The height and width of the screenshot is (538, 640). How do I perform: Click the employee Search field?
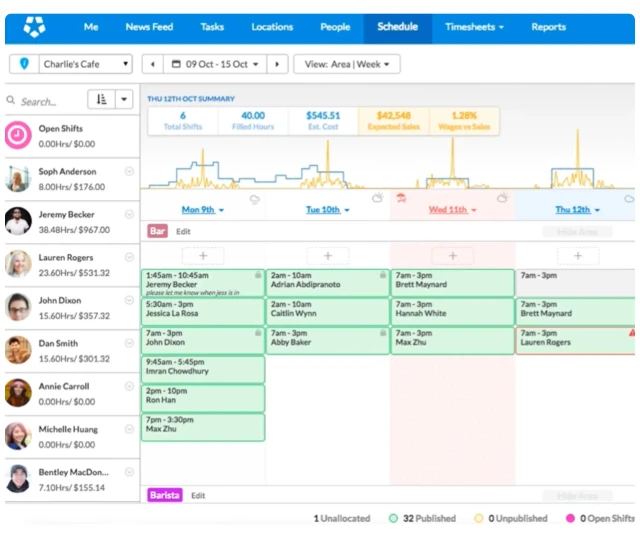tap(45, 101)
